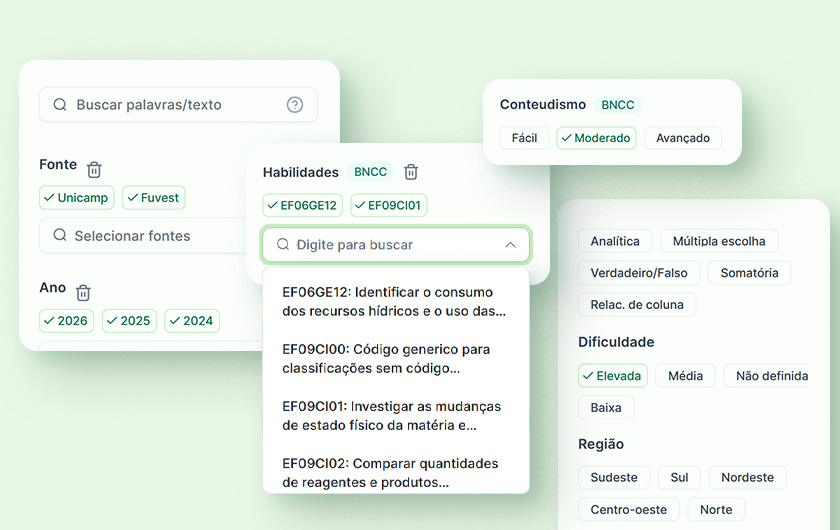Collapse the Habilidades dropdown with chevron
Image resolution: width=840 pixels, height=530 pixels.
point(511,244)
